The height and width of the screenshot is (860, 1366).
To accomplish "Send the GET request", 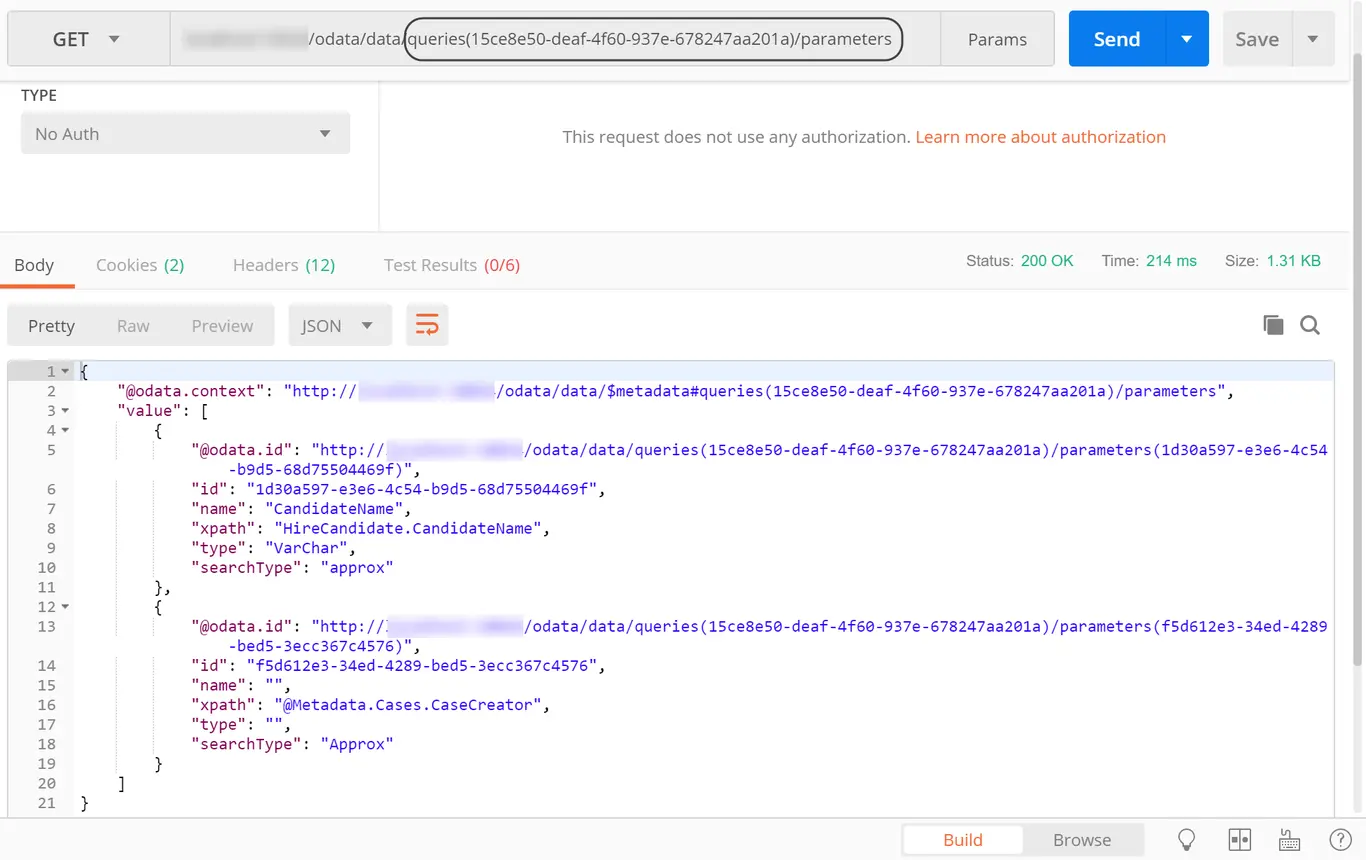I will click(x=1117, y=39).
